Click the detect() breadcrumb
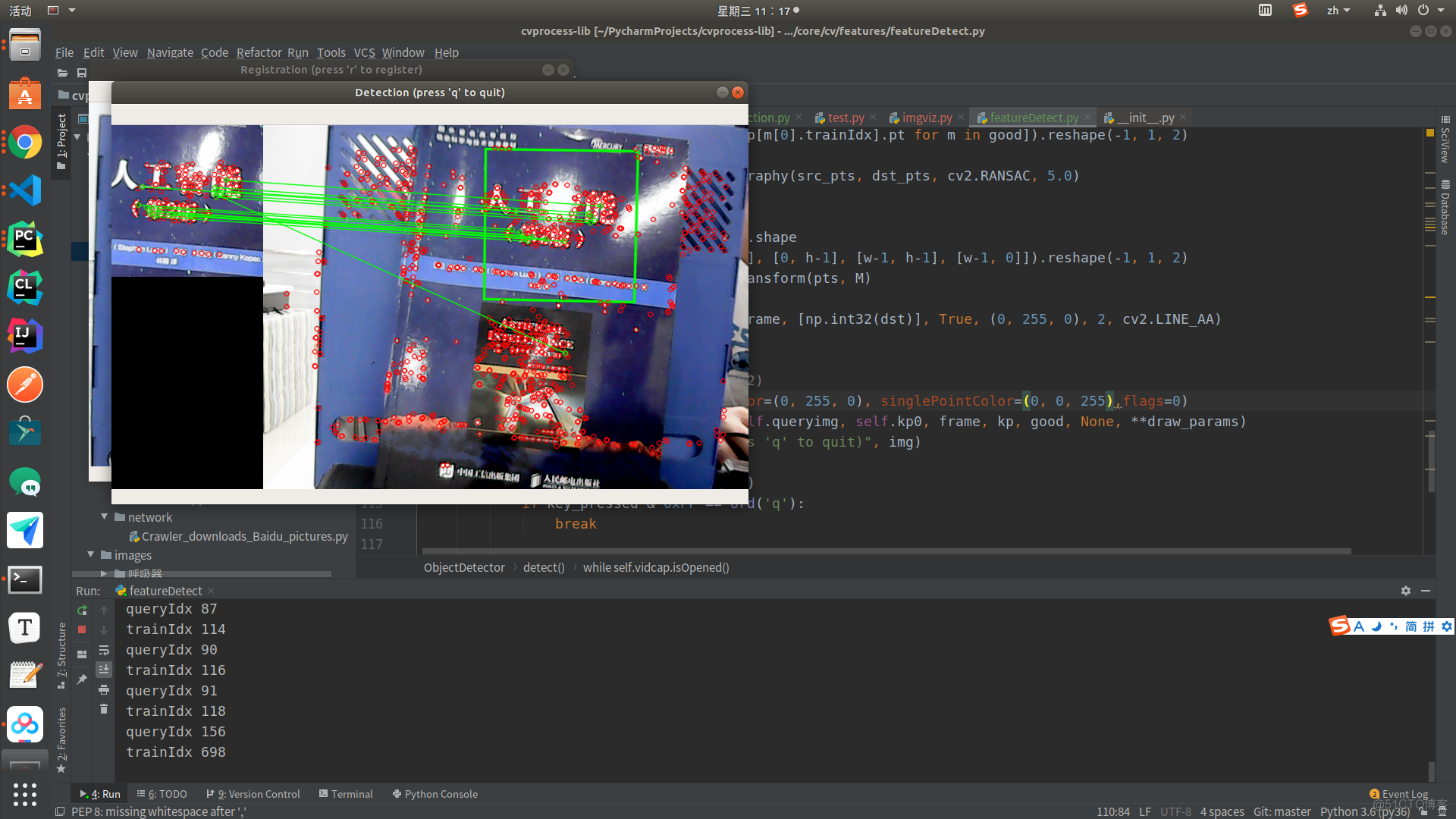 (544, 567)
